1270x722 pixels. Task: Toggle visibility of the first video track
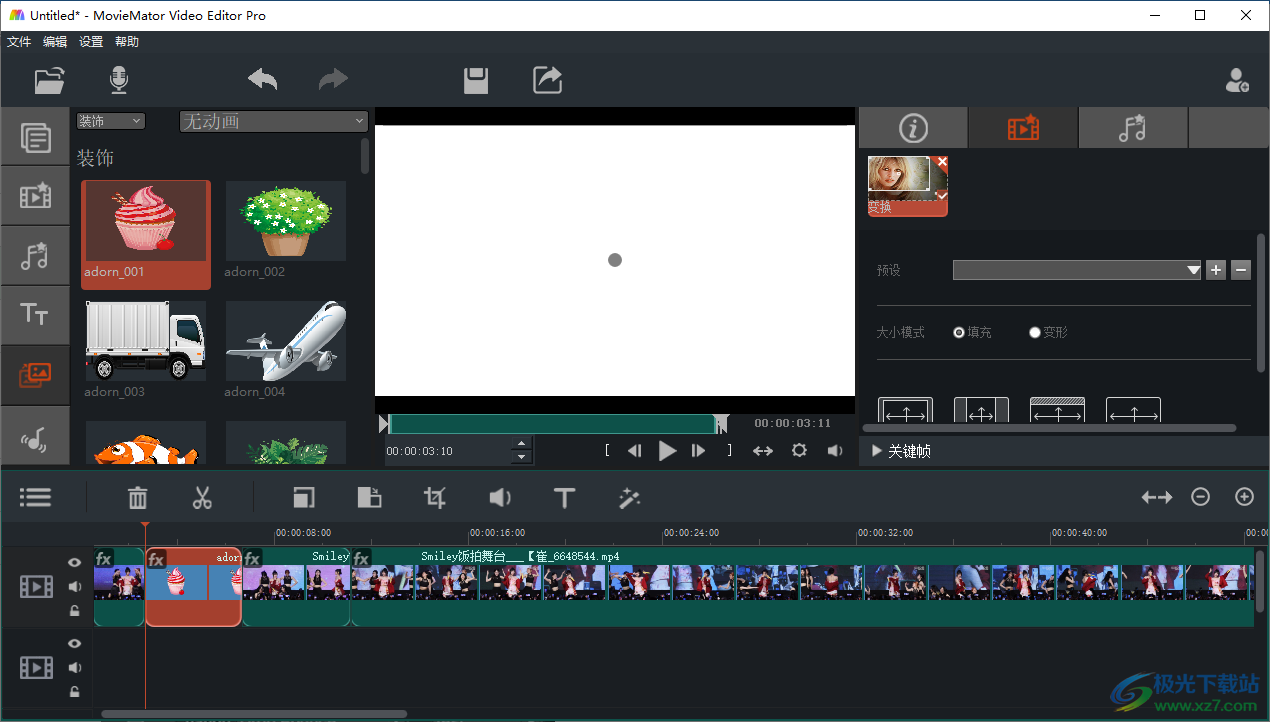(x=74, y=563)
